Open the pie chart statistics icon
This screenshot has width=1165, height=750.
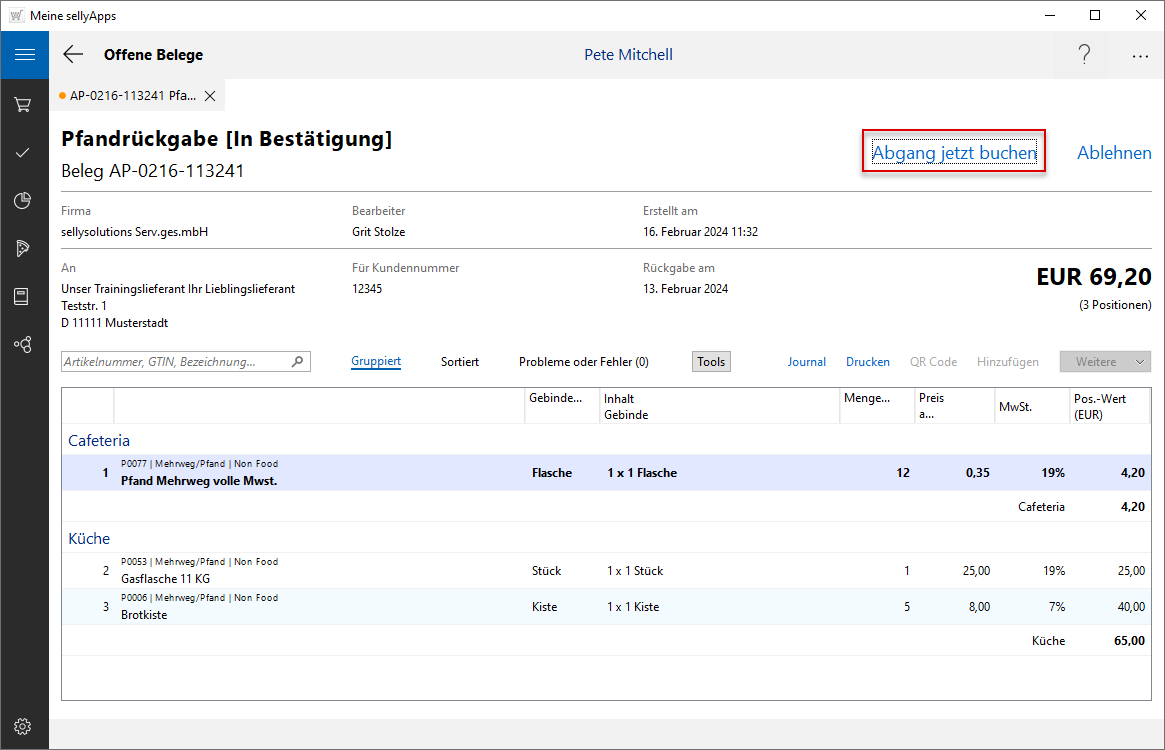click(x=24, y=201)
